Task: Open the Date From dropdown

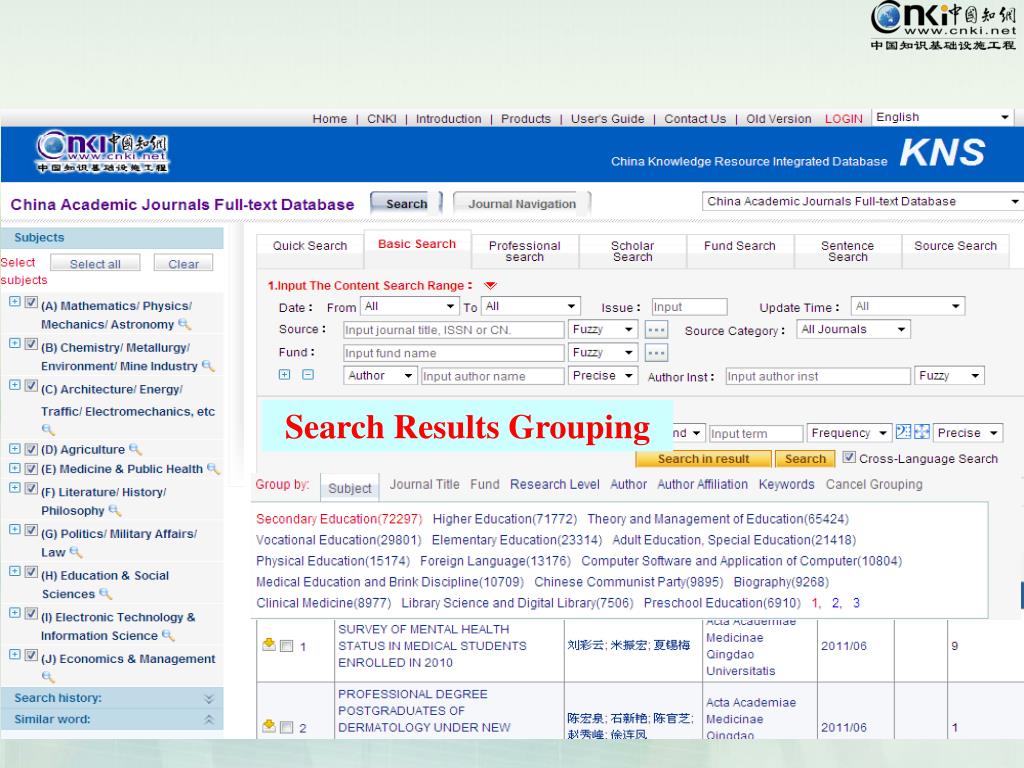Action: (x=409, y=306)
